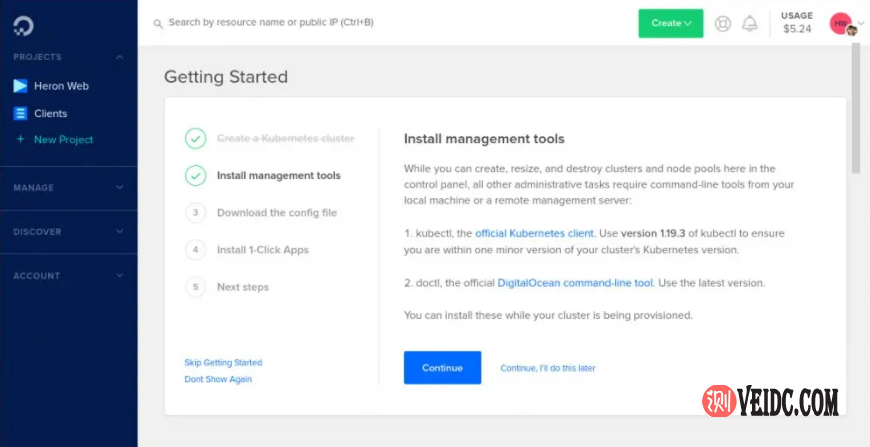Click the user avatar icon
870x447 pixels.
click(841, 23)
